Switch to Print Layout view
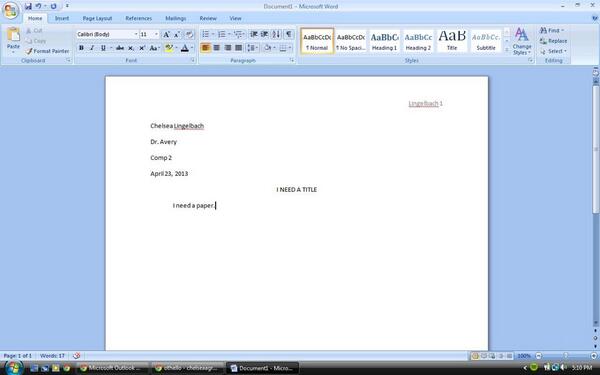Viewport: 600px width, 375px height. [x=475, y=356]
